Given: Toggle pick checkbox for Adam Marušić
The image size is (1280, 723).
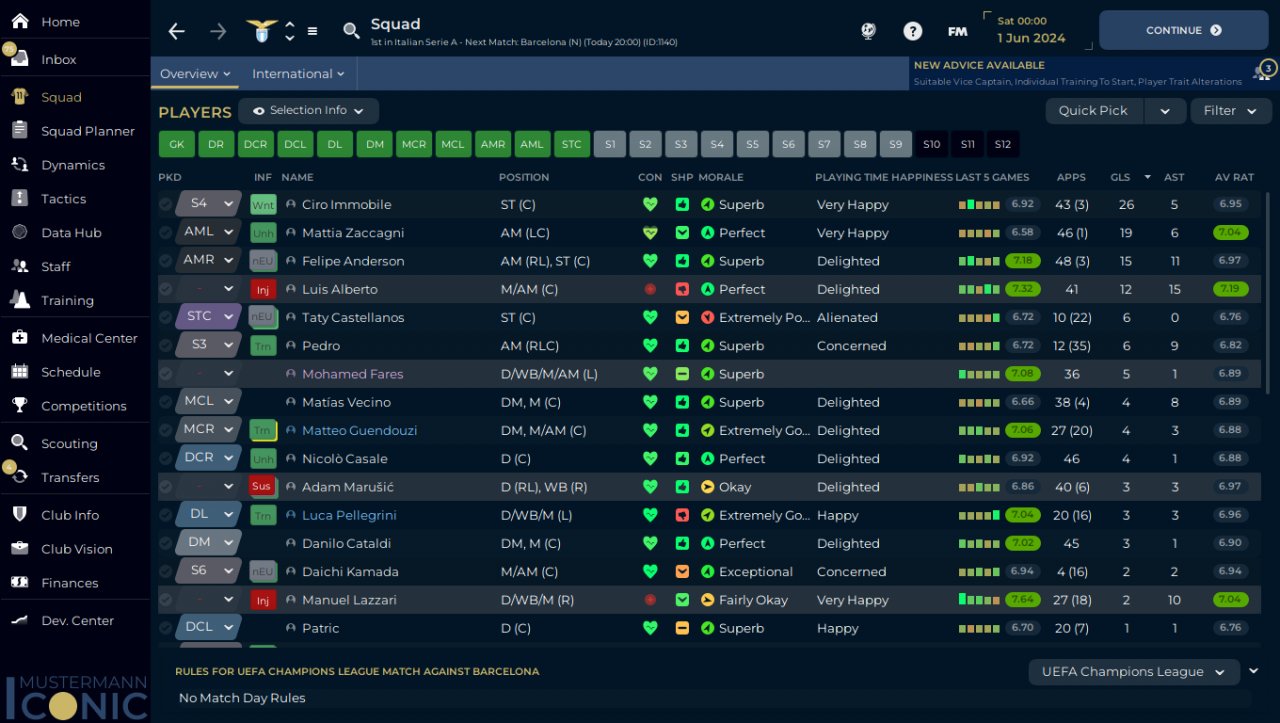Looking at the screenshot, I should (166, 487).
